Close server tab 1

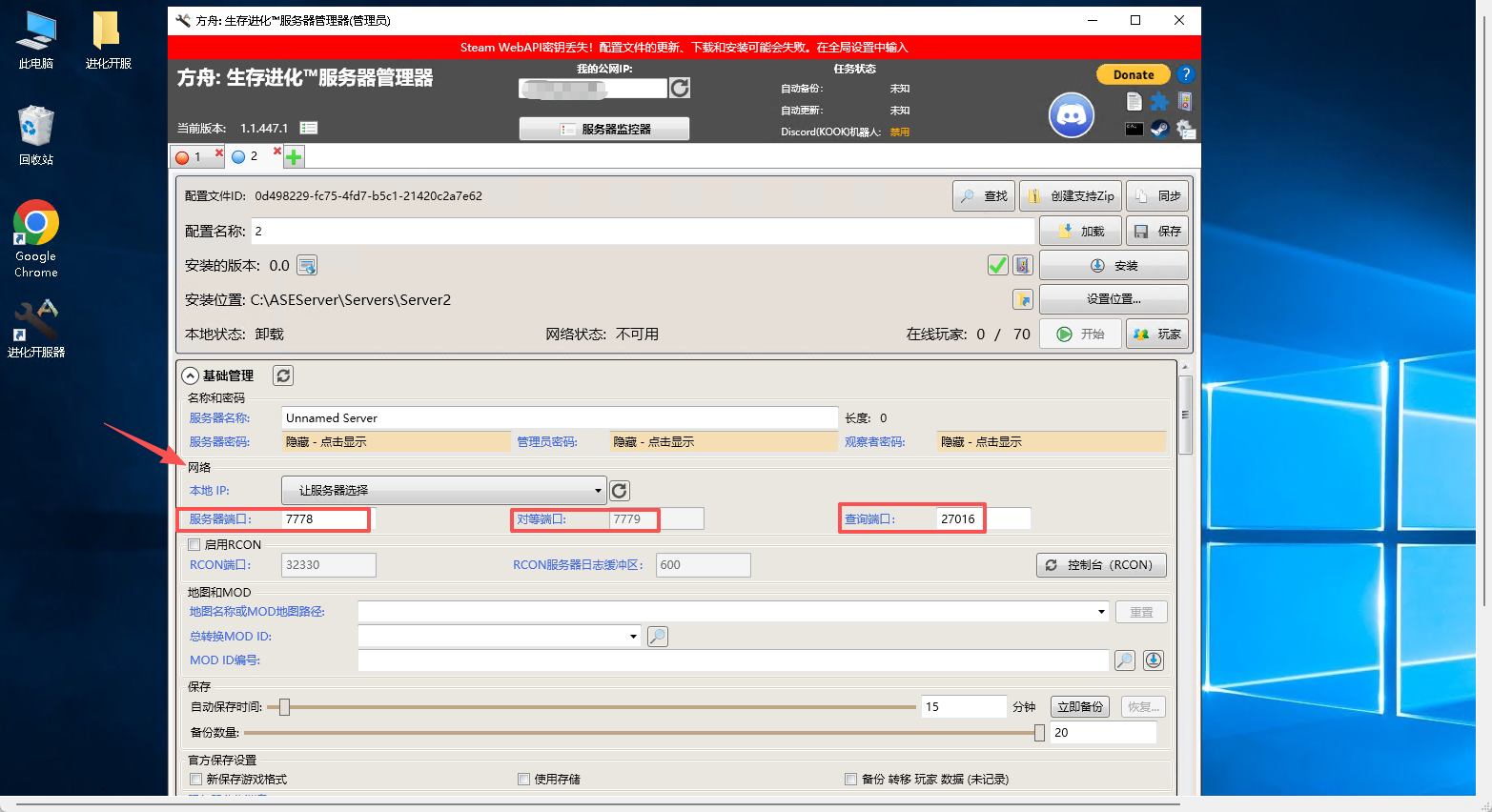[x=219, y=152]
